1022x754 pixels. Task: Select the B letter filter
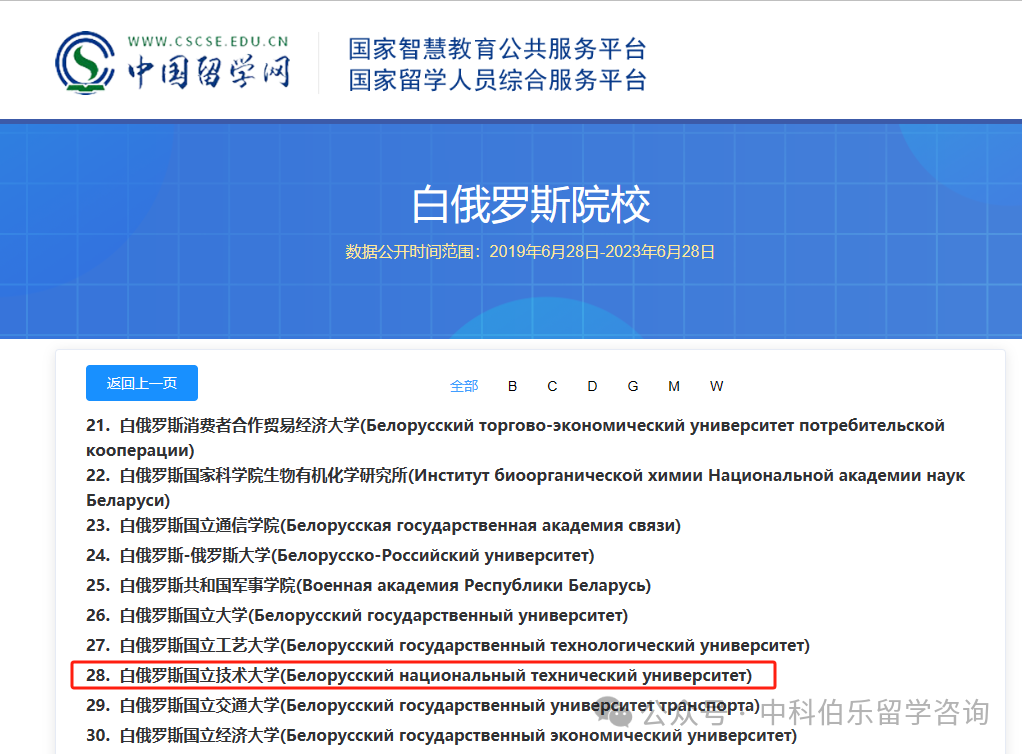[x=512, y=386]
